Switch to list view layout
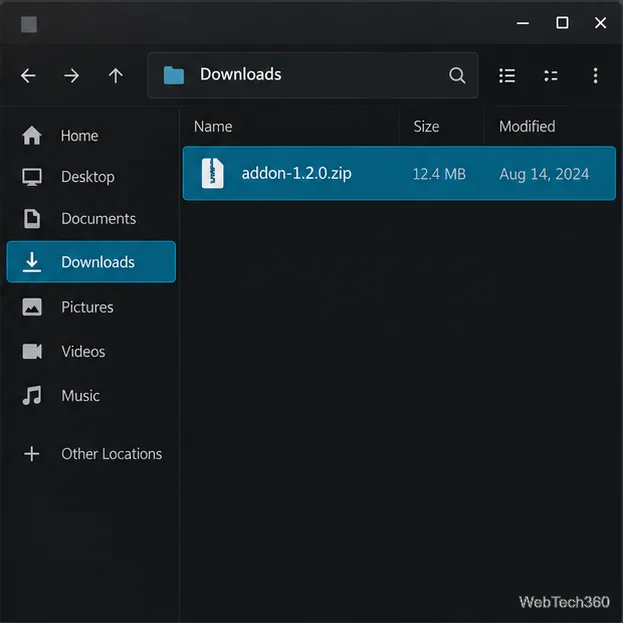Image resolution: width=623 pixels, height=623 pixels. pyautogui.click(x=507, y=75)
